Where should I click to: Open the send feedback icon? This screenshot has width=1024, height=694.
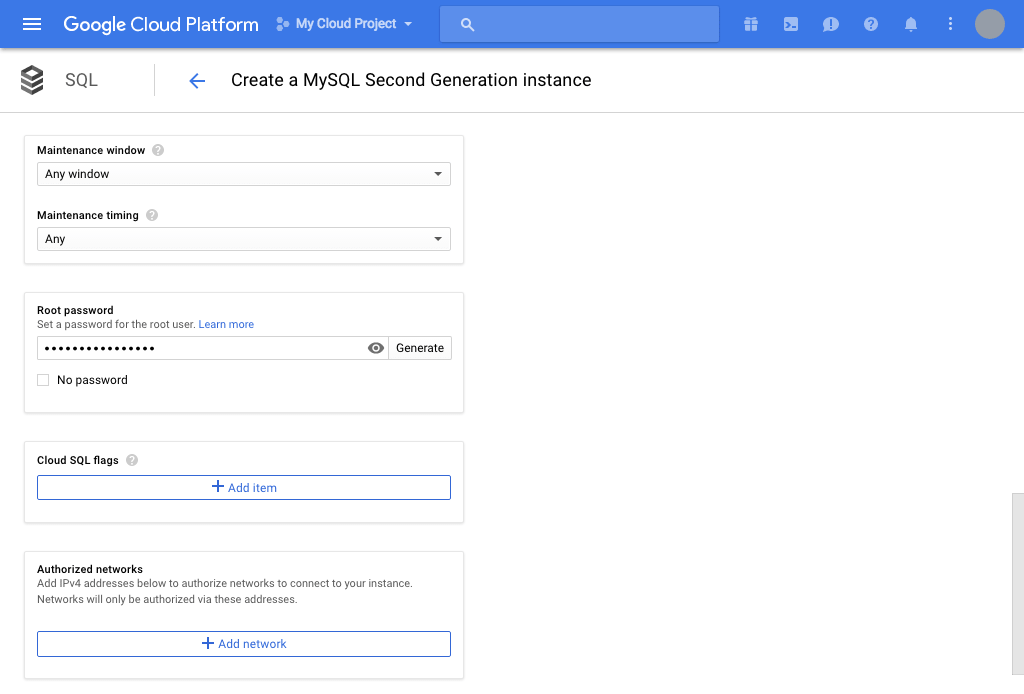(831, 24)
